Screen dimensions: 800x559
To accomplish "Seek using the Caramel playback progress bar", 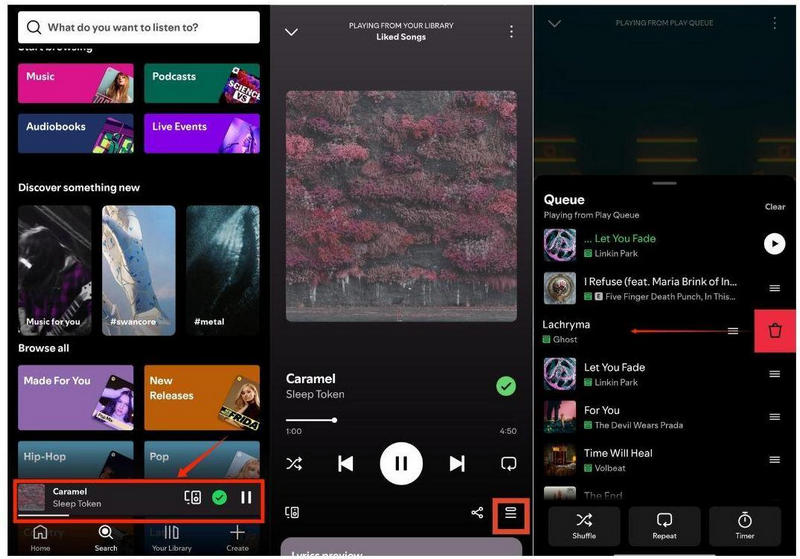I will click(x=401, y=420).
